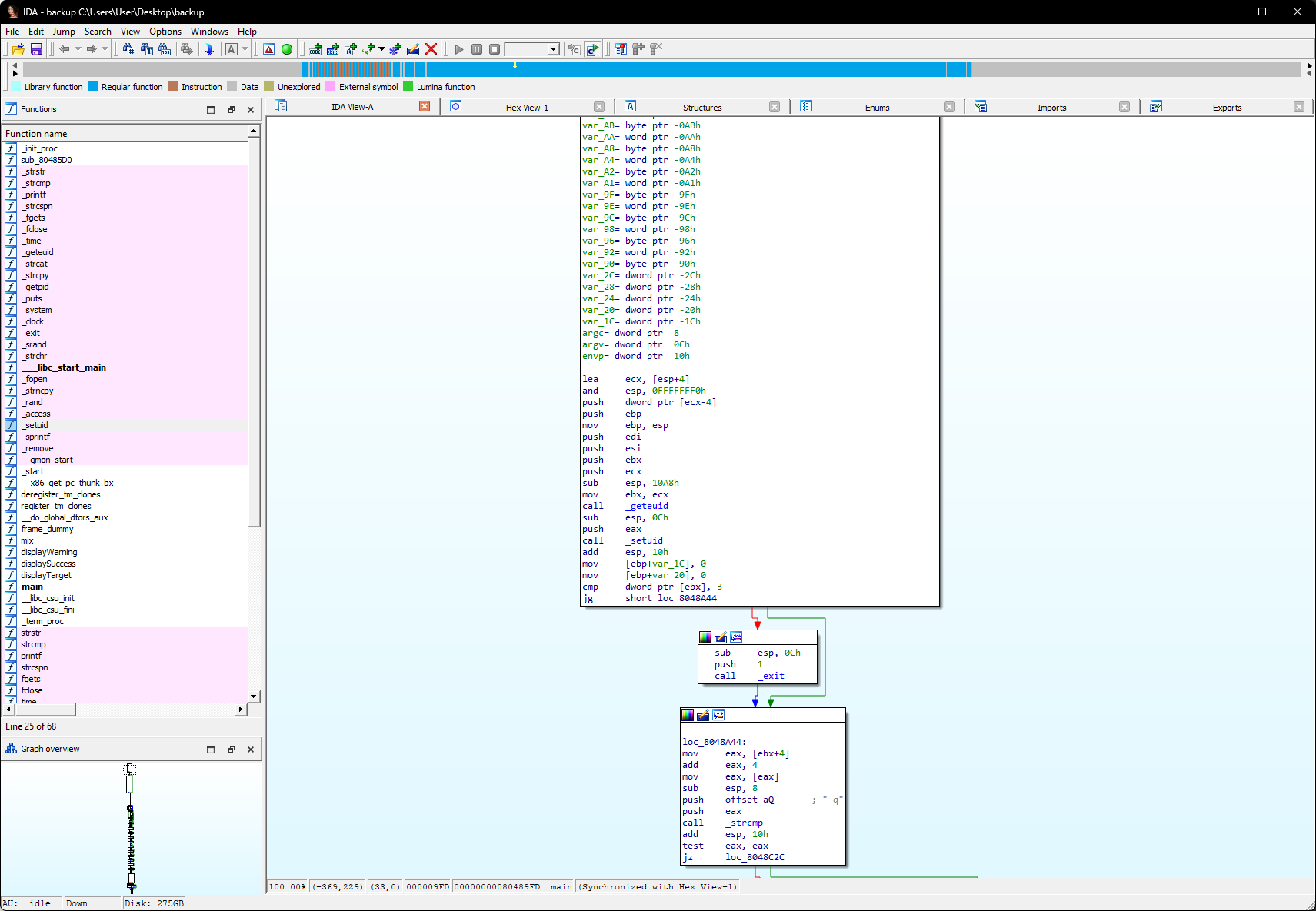Toggle maximize on Graph overview panel
This screenshot has height=911, width=1316.
211,750
